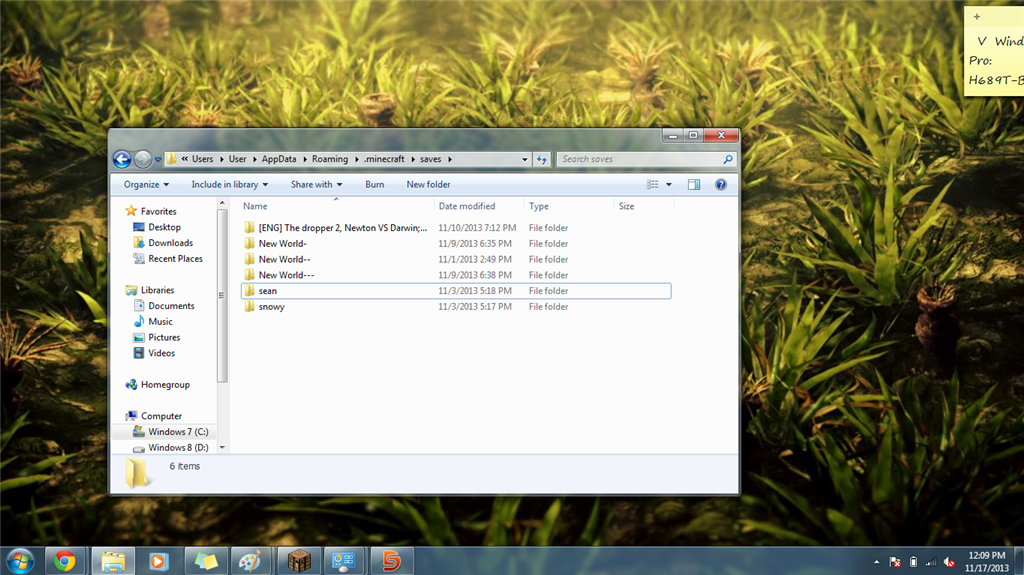Open Explorer Help icon
The height and width of the screenshot is (575, 1024).
(720, 184)
